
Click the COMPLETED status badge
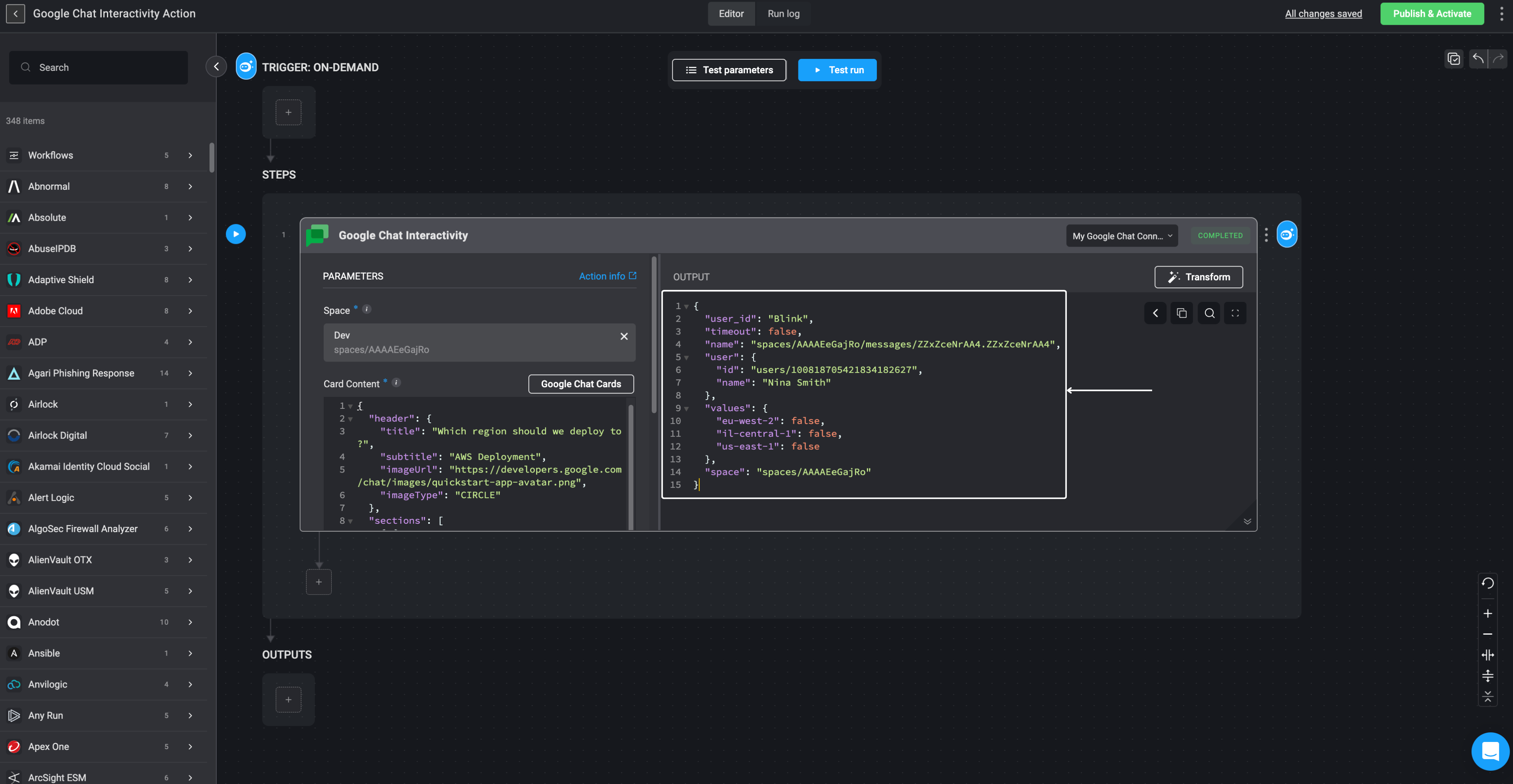pos(1220,235)
